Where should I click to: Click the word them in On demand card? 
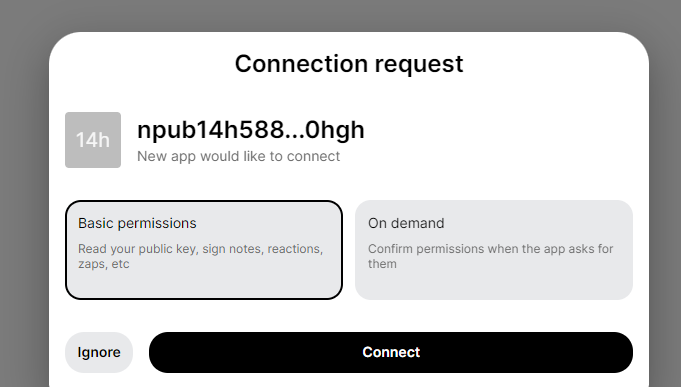(x=382, y=264)
